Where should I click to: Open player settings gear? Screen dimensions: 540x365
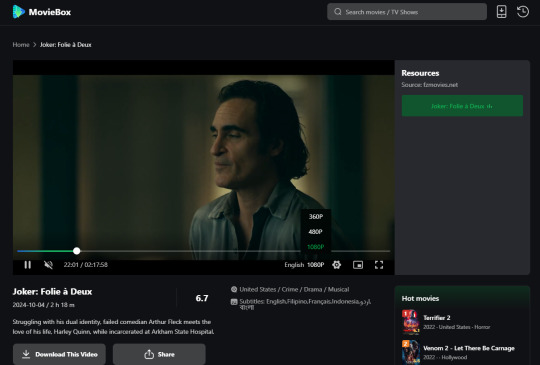coord(336,264)
